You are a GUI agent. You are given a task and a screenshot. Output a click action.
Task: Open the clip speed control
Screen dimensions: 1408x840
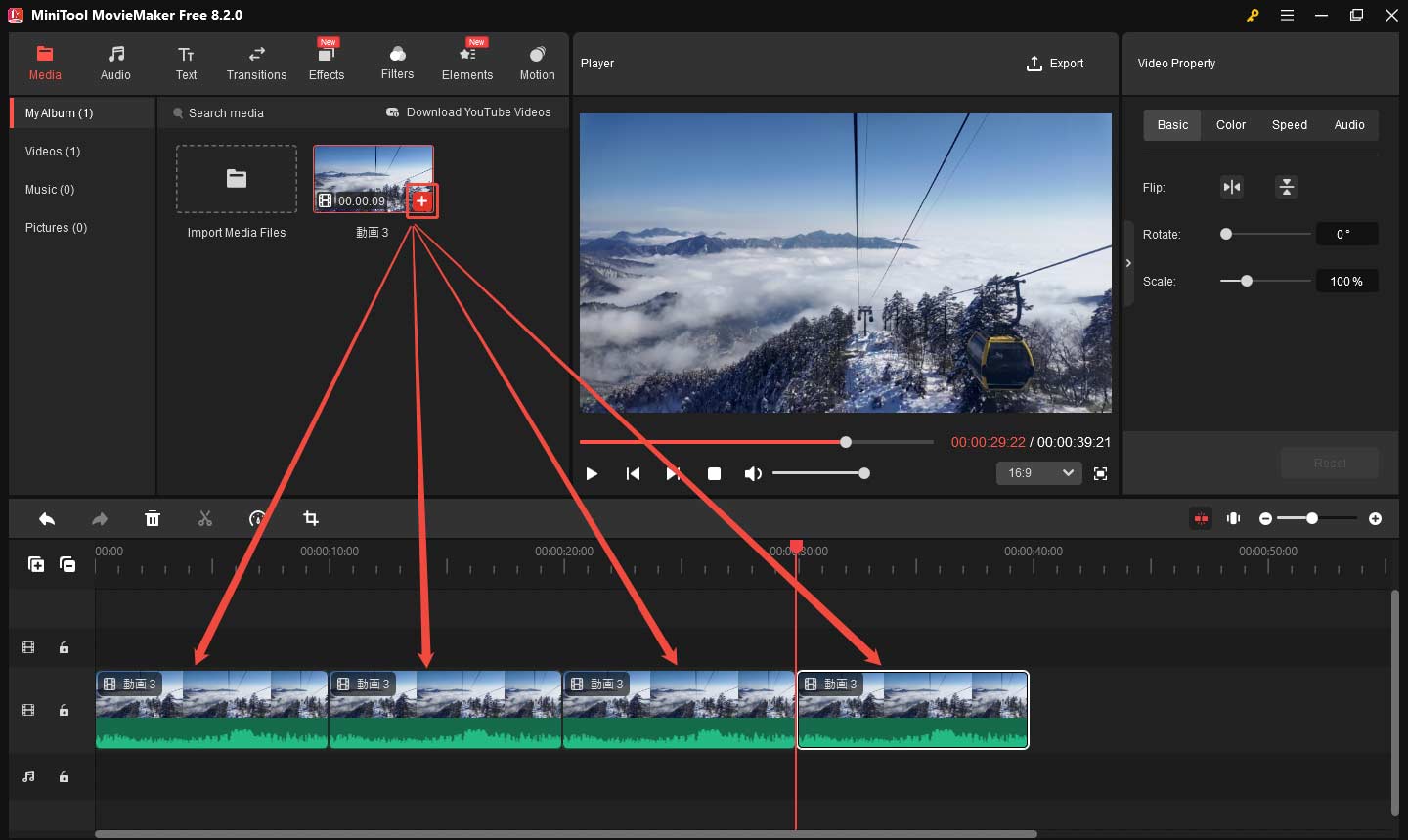257,518
